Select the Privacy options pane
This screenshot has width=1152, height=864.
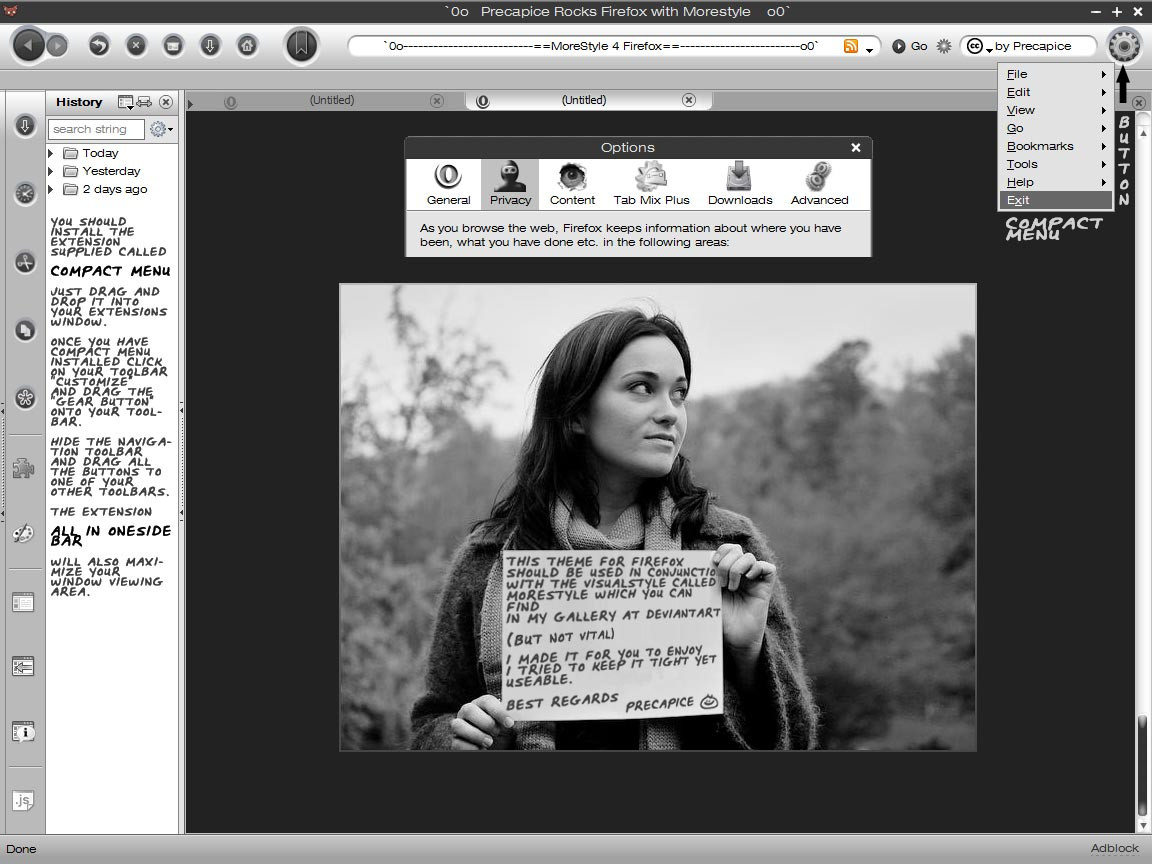[510, 184]
